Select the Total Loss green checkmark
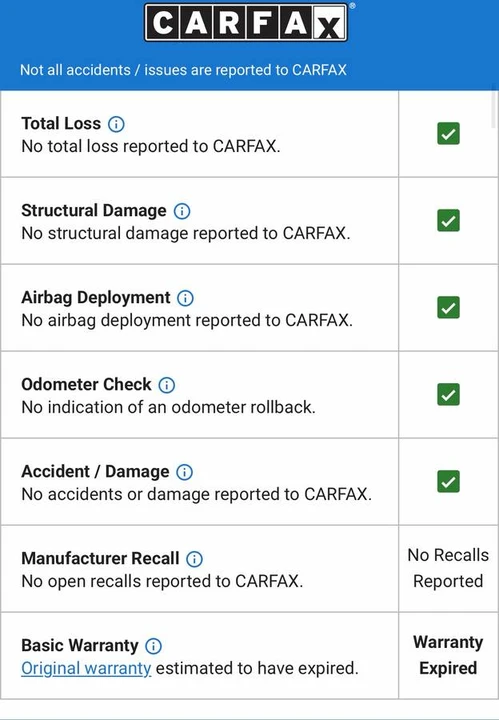 449,134
